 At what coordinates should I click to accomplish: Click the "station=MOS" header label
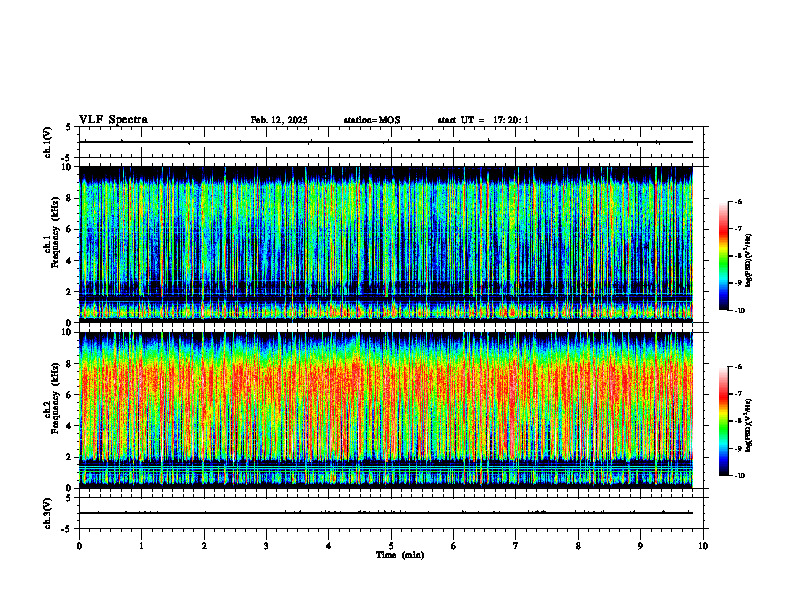(x=372, y=120)
